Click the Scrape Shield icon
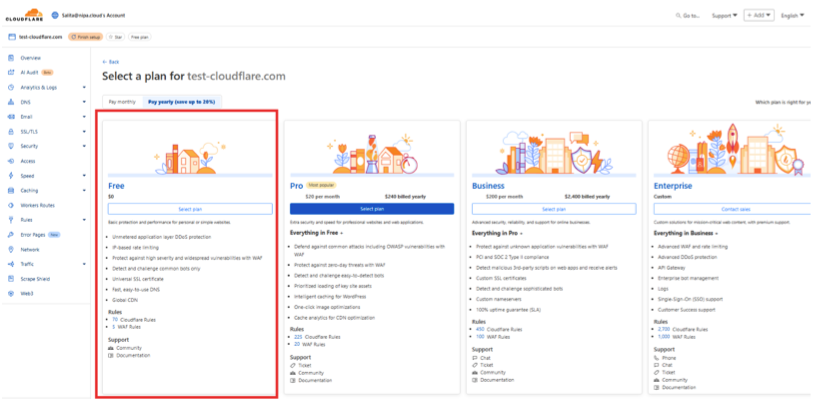 (x=10, y=279)
